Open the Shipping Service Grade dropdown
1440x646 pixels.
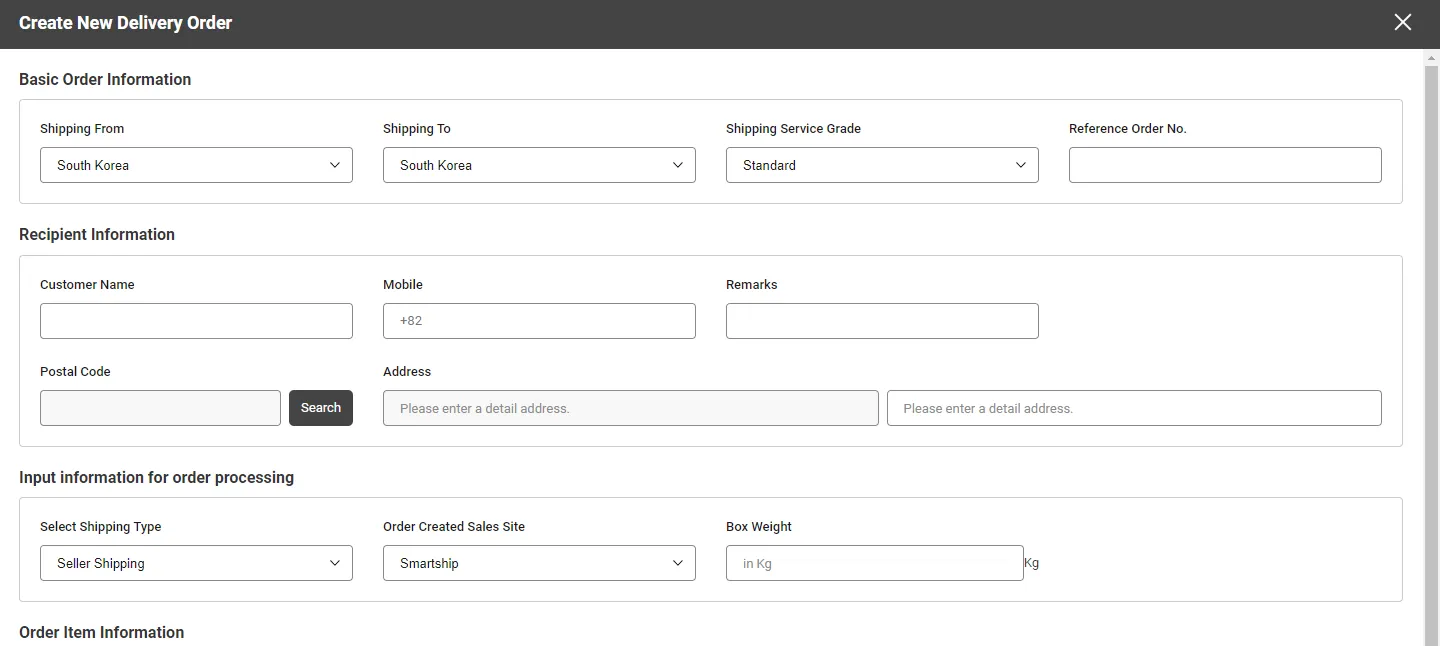point(882,165)
